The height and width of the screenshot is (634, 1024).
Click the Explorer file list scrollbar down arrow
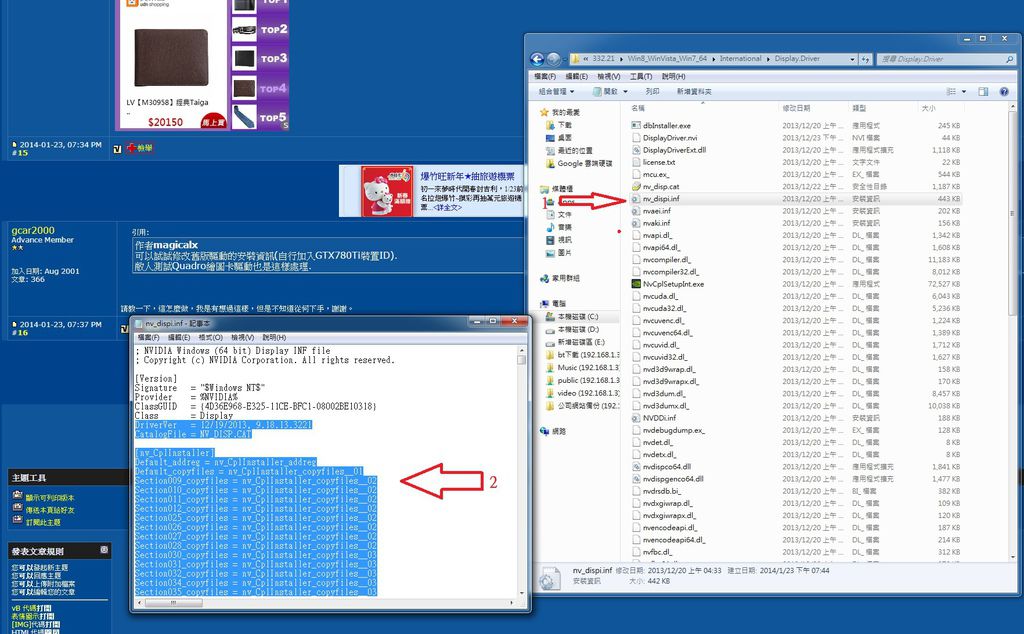(x=1013, y=556)
